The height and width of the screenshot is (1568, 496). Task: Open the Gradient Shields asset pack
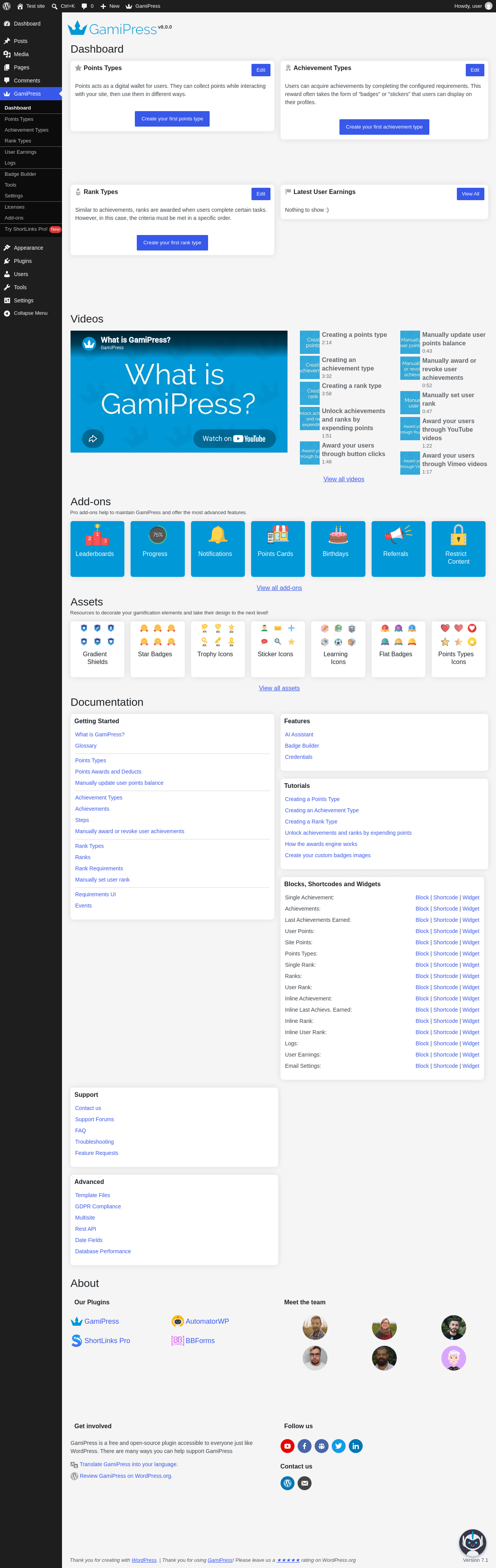98,649
